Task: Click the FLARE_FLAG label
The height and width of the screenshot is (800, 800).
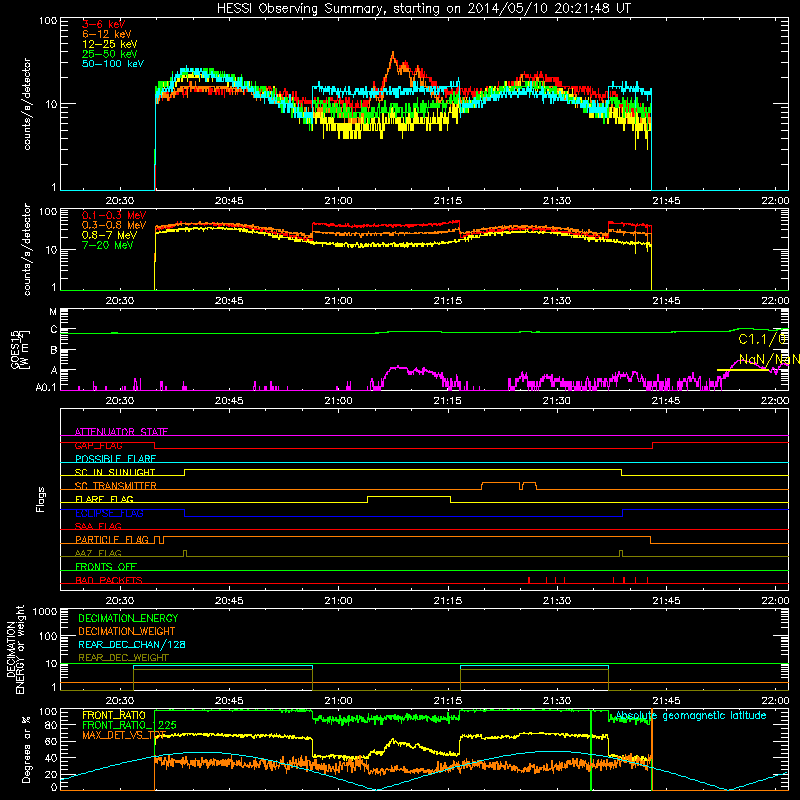Action: pyautogui.click(x=104, y=499)
